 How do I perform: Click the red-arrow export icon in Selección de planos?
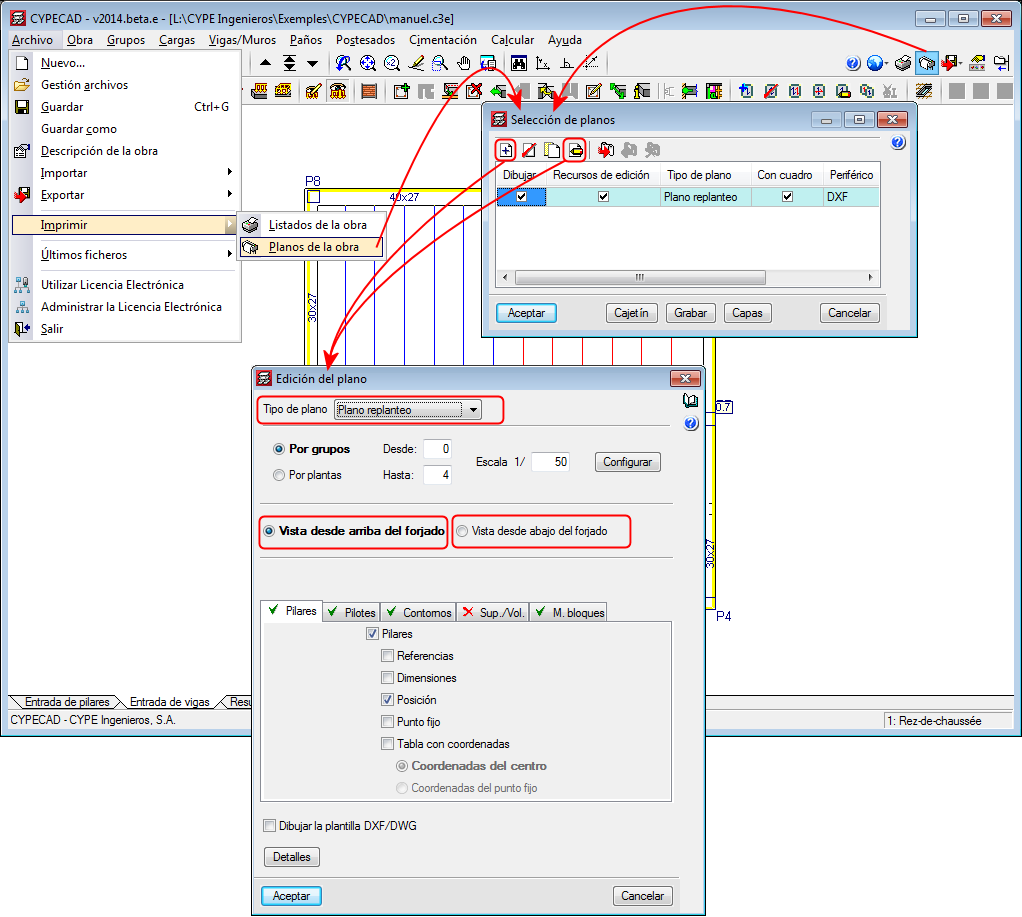(x=606, y=151)
